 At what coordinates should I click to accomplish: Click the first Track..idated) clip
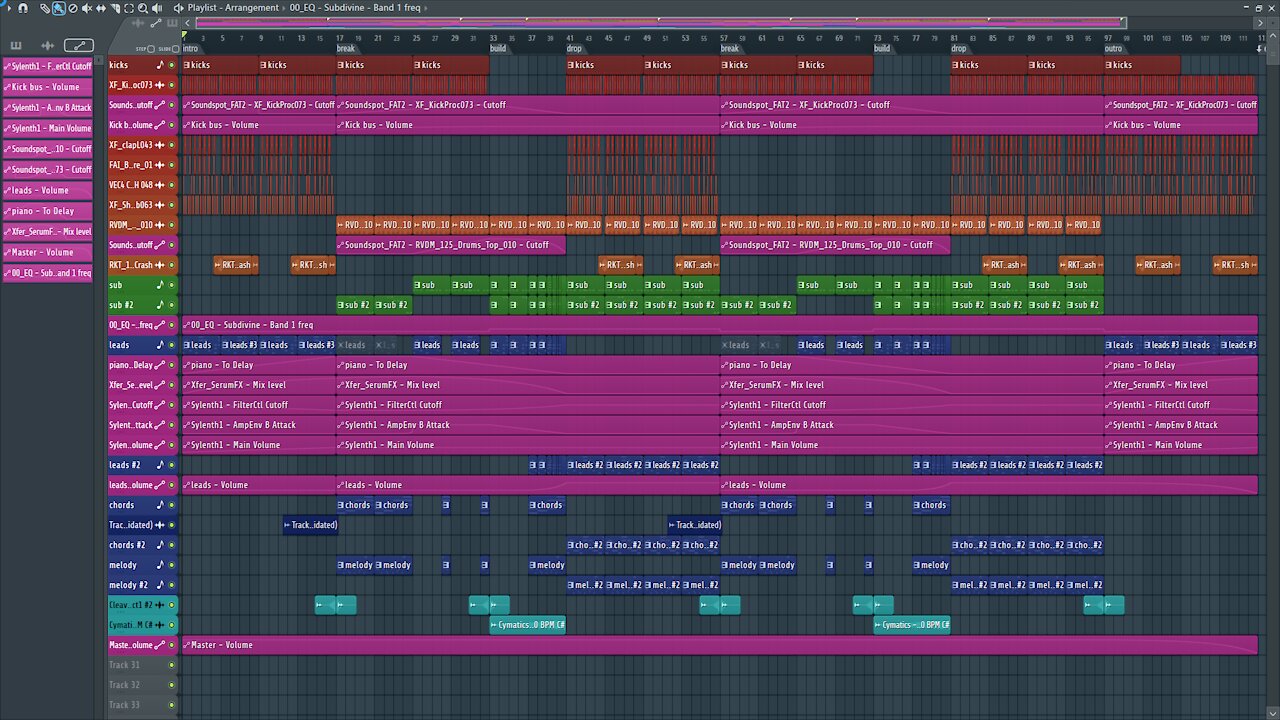311,525
